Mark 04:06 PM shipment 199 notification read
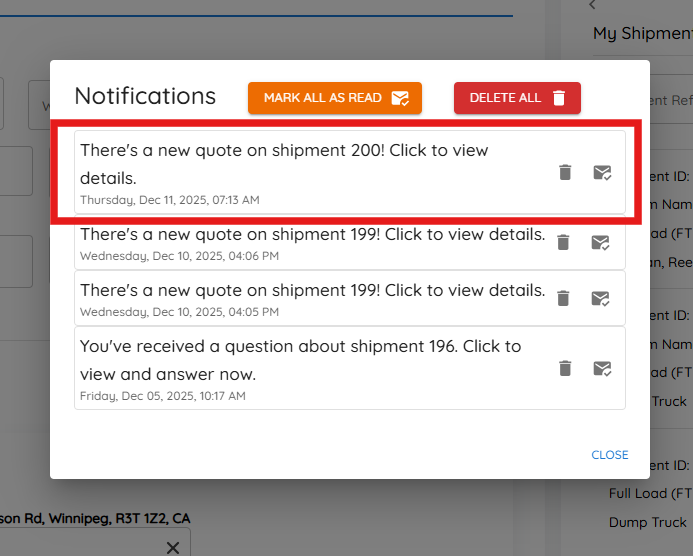The width and height of the screenshot is (693, 556). [600, 242]
